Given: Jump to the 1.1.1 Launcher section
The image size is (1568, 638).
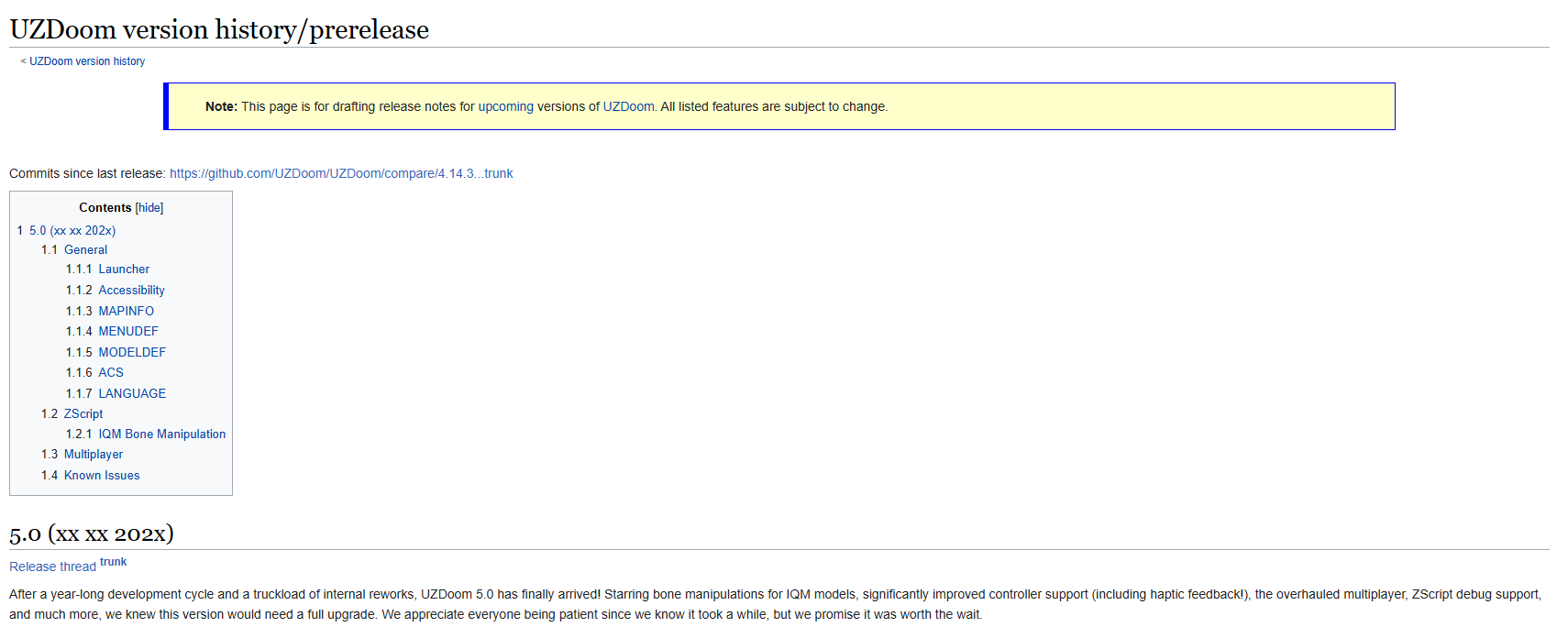Looking at the screenshot, I should (107, 269).
